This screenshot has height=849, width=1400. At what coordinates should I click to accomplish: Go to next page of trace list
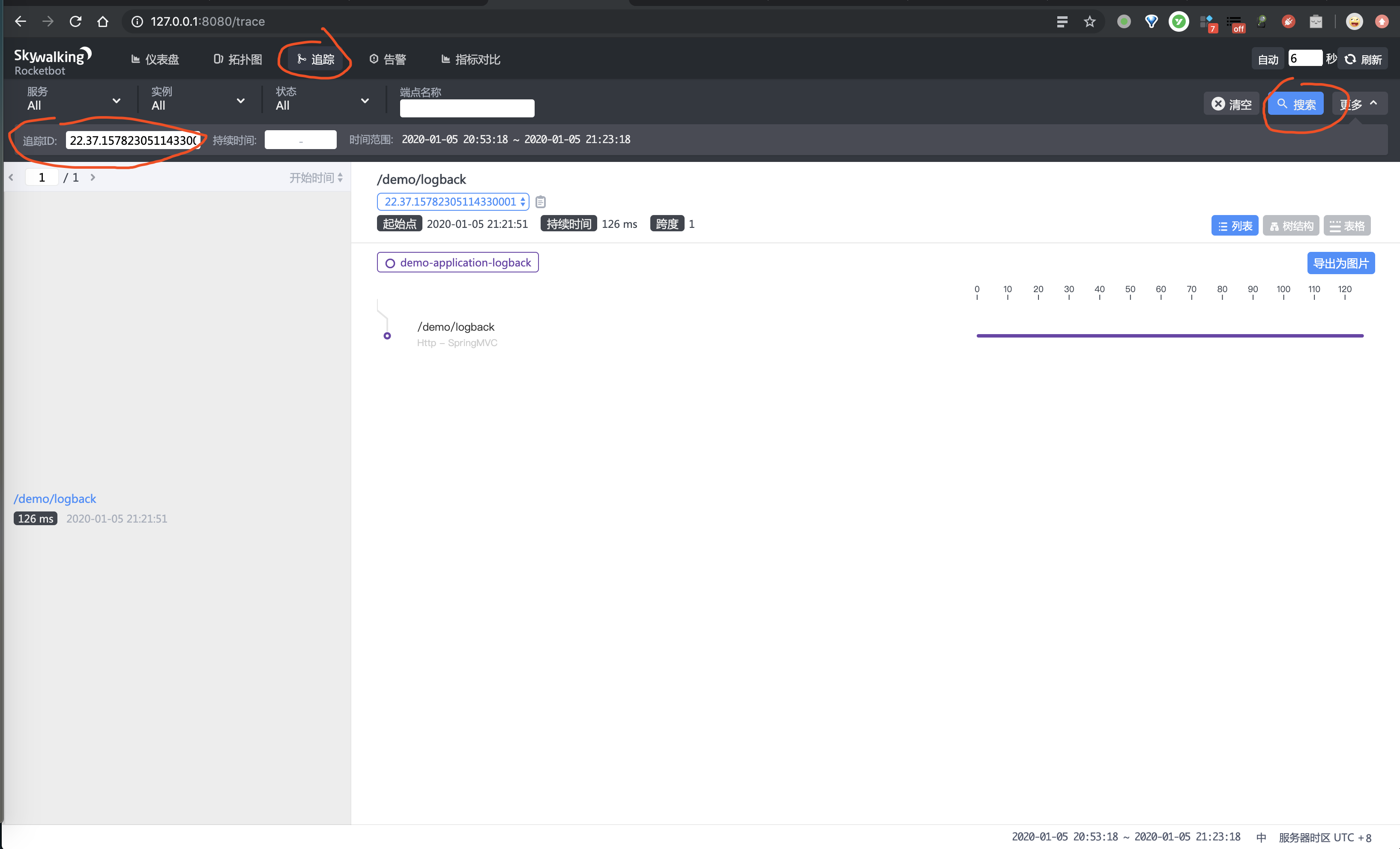[93, 178]
